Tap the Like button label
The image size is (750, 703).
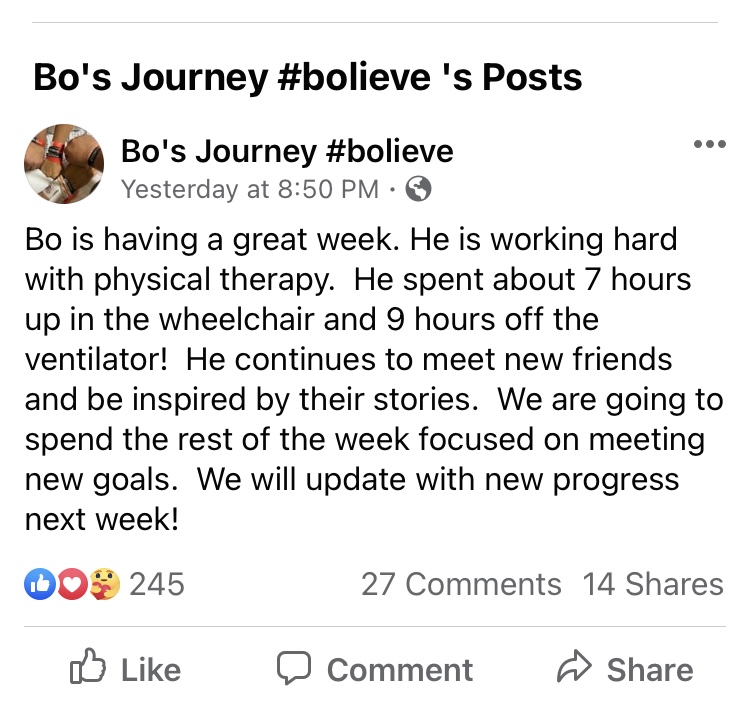click(x=151, y=670)
